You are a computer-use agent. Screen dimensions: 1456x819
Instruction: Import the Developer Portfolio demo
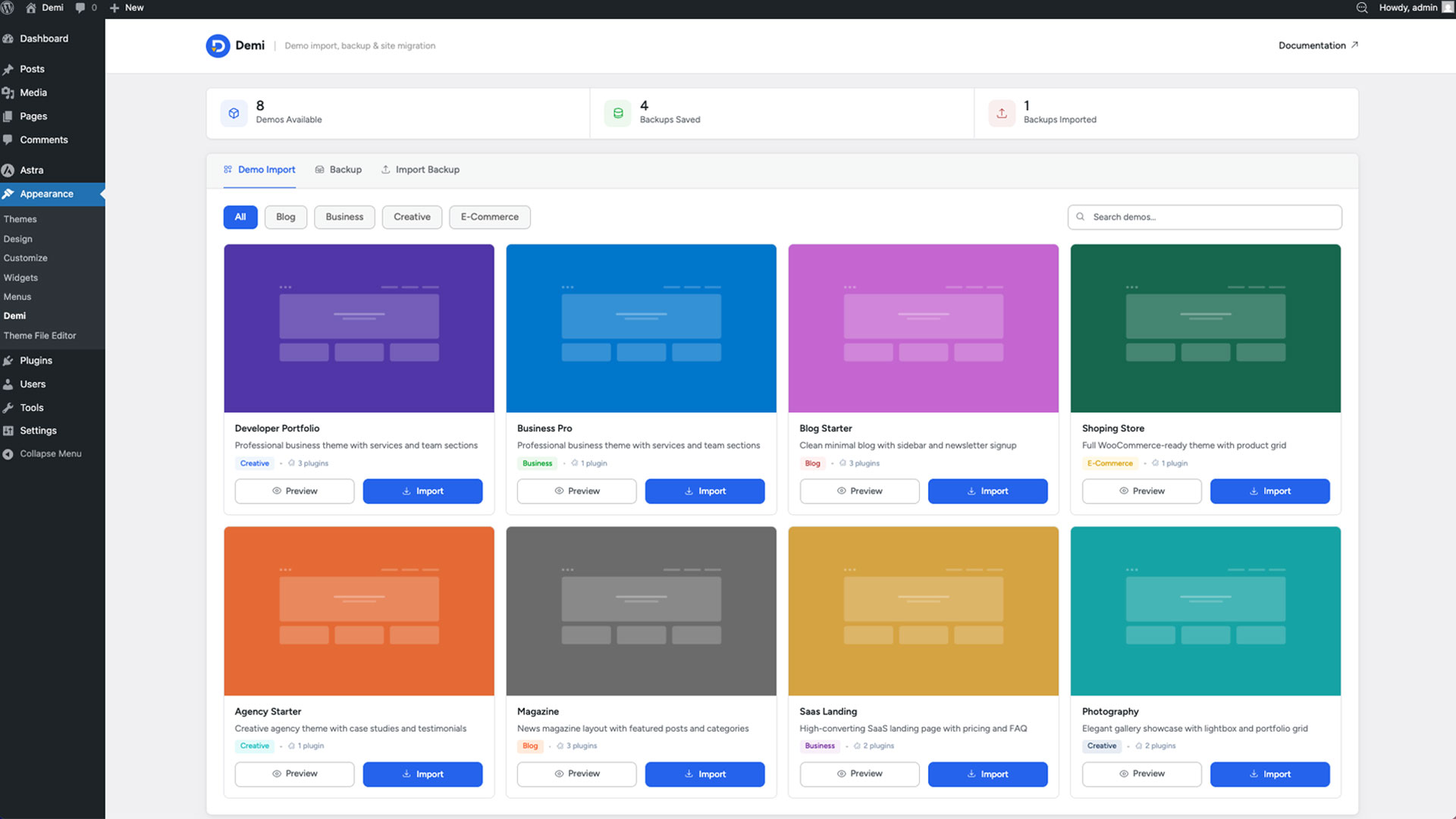(422, 491)
